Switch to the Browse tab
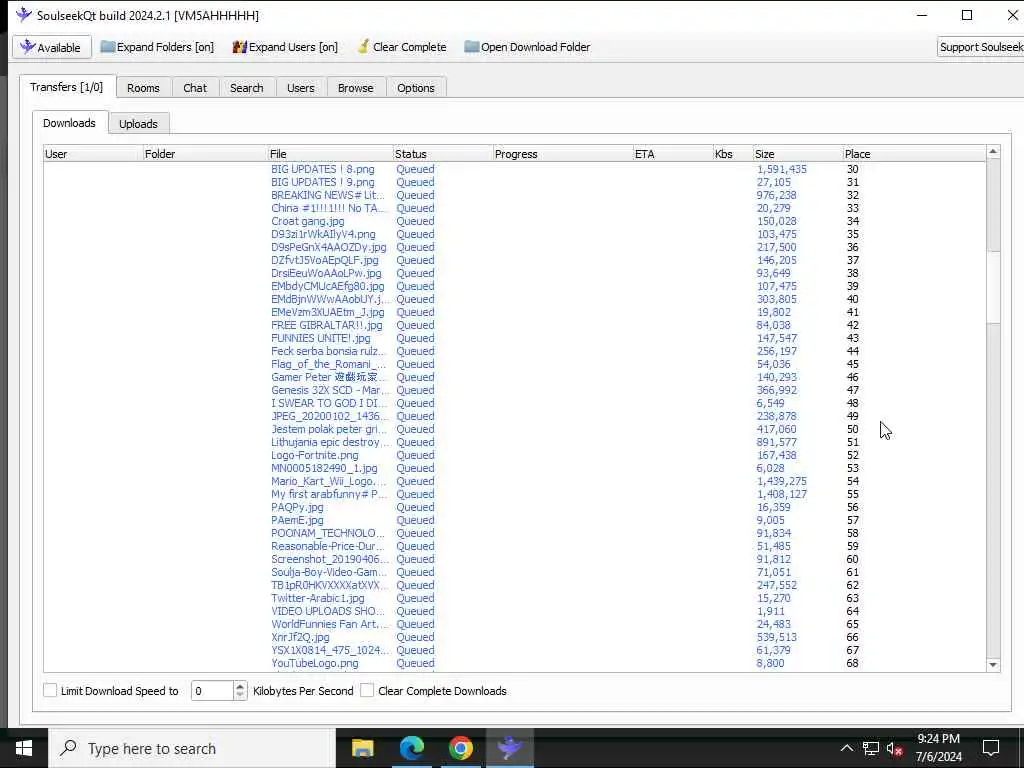The height and width of the screenshot is (768, 1024). click(x=355, y=88)
